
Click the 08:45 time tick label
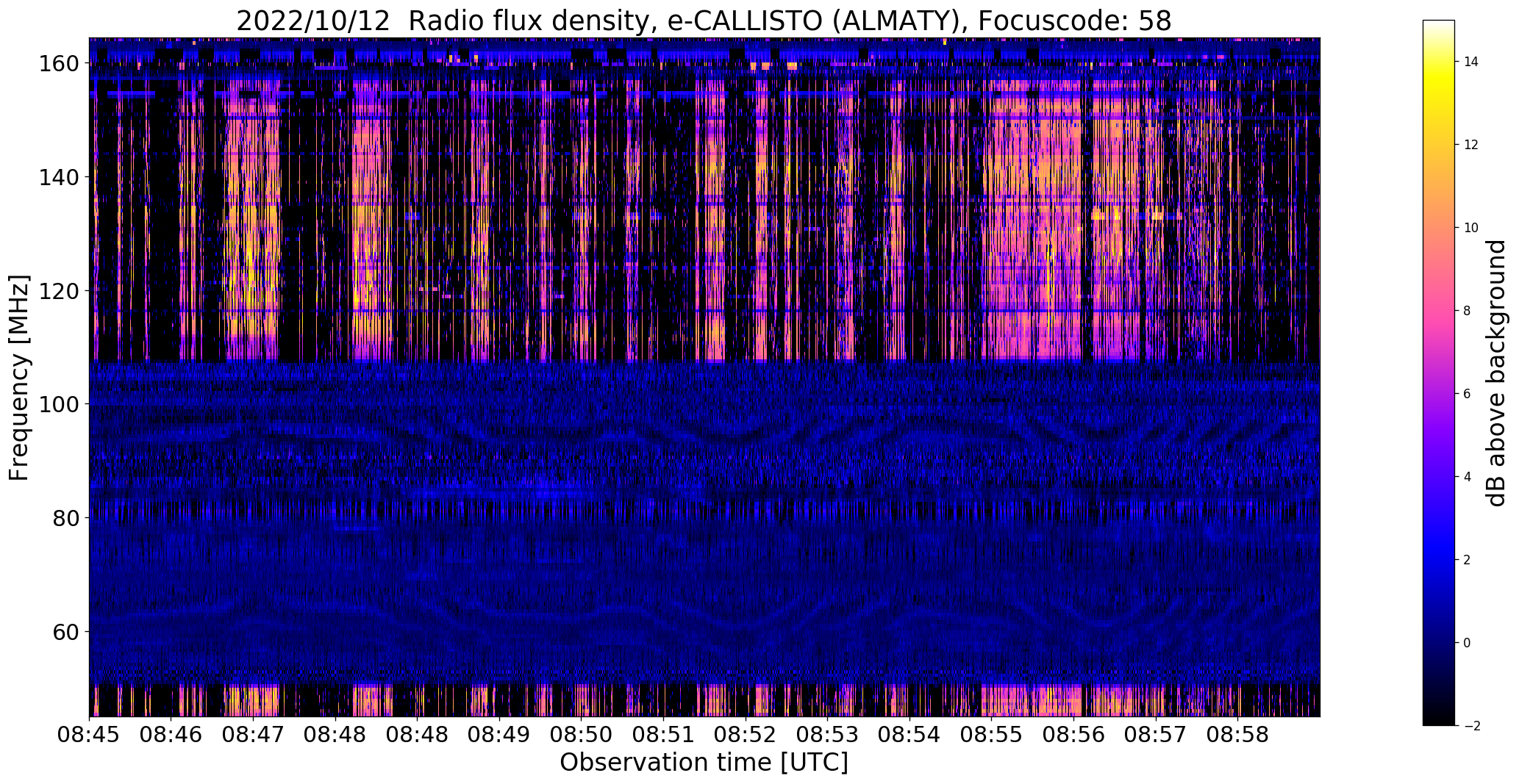tap(90, 736)
